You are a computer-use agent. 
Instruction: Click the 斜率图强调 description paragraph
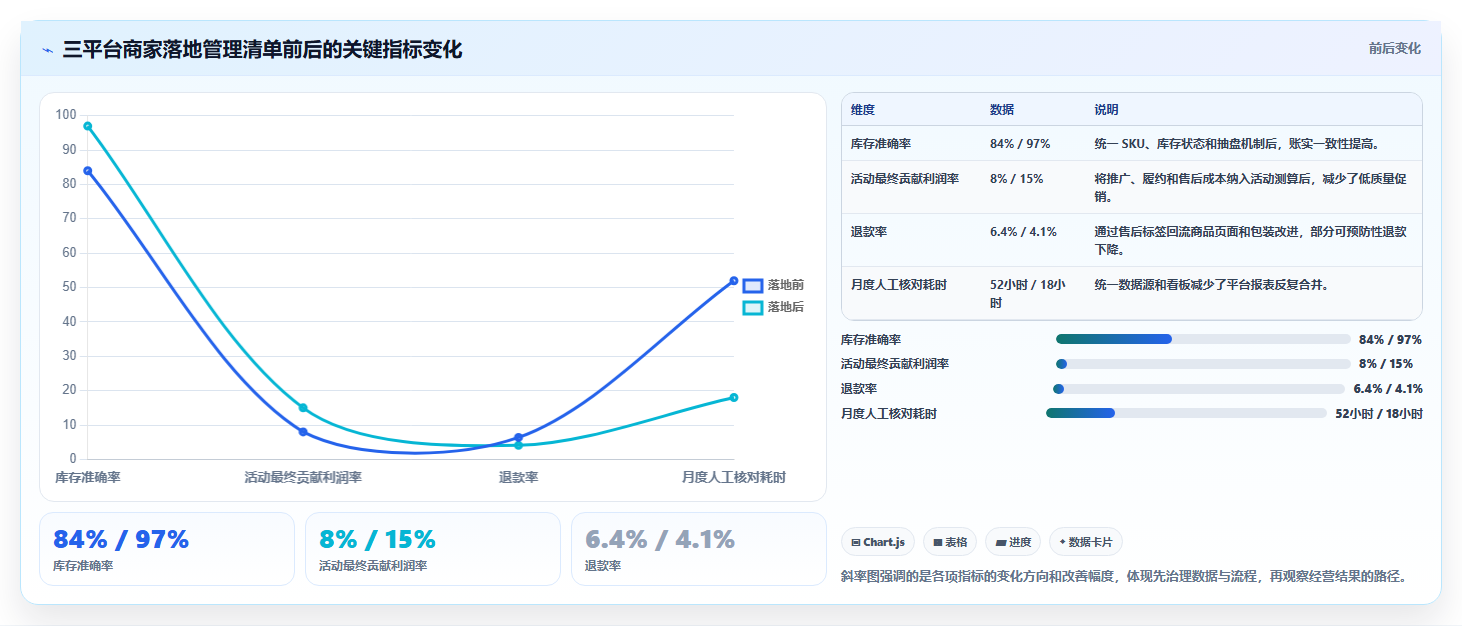click(1125, 577)
